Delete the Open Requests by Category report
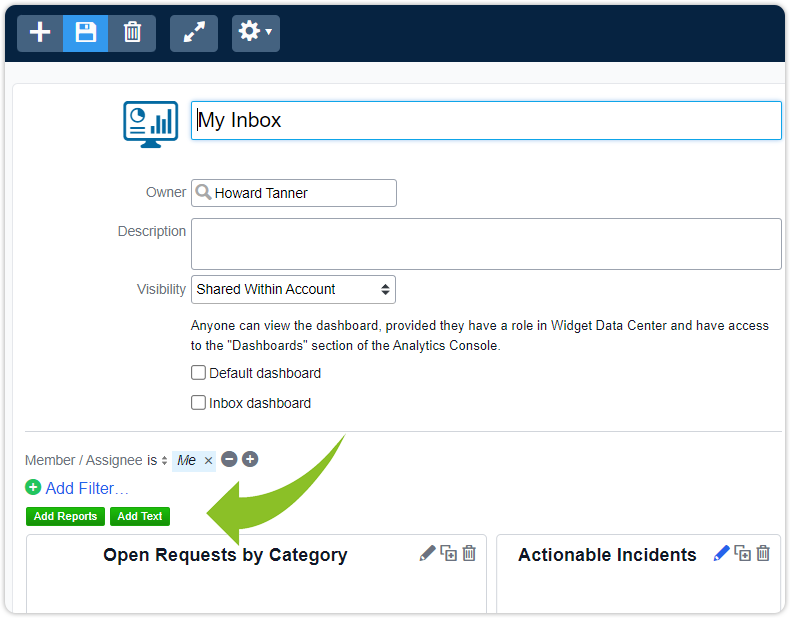The width and height of the screenshot is (790, 618). pos(469,553)
